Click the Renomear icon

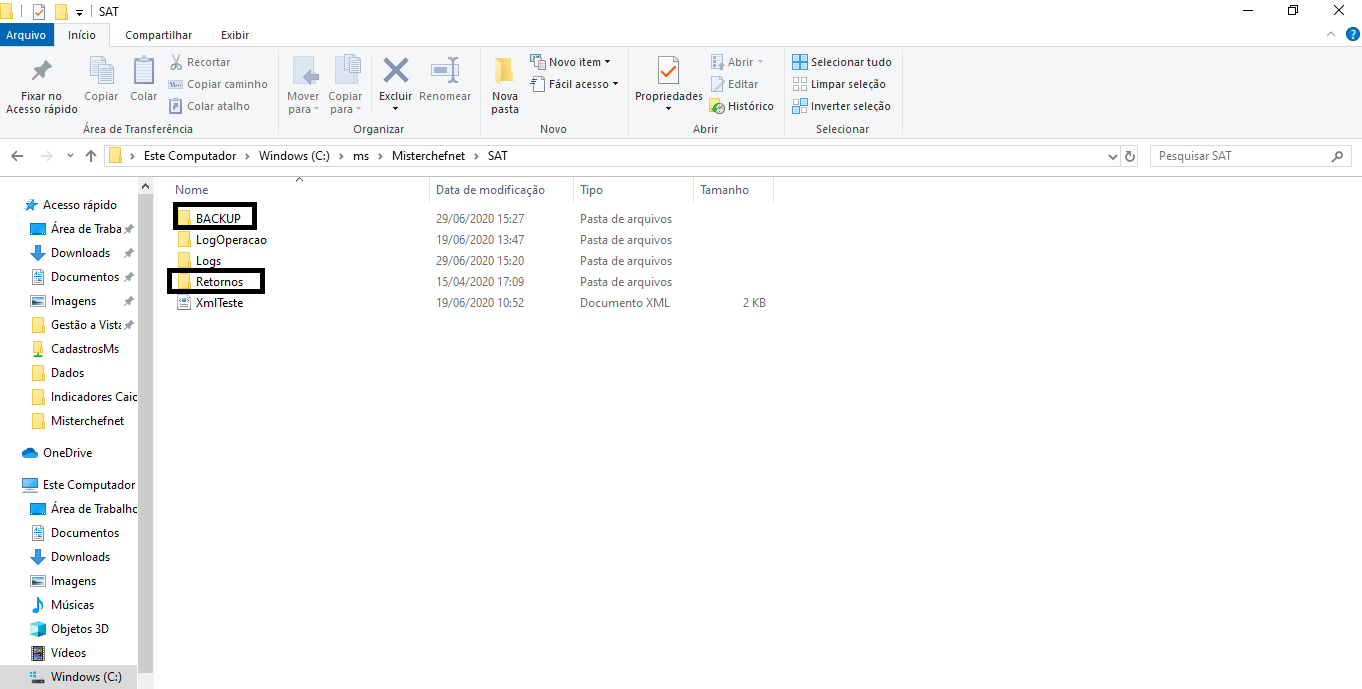[445, 71]
